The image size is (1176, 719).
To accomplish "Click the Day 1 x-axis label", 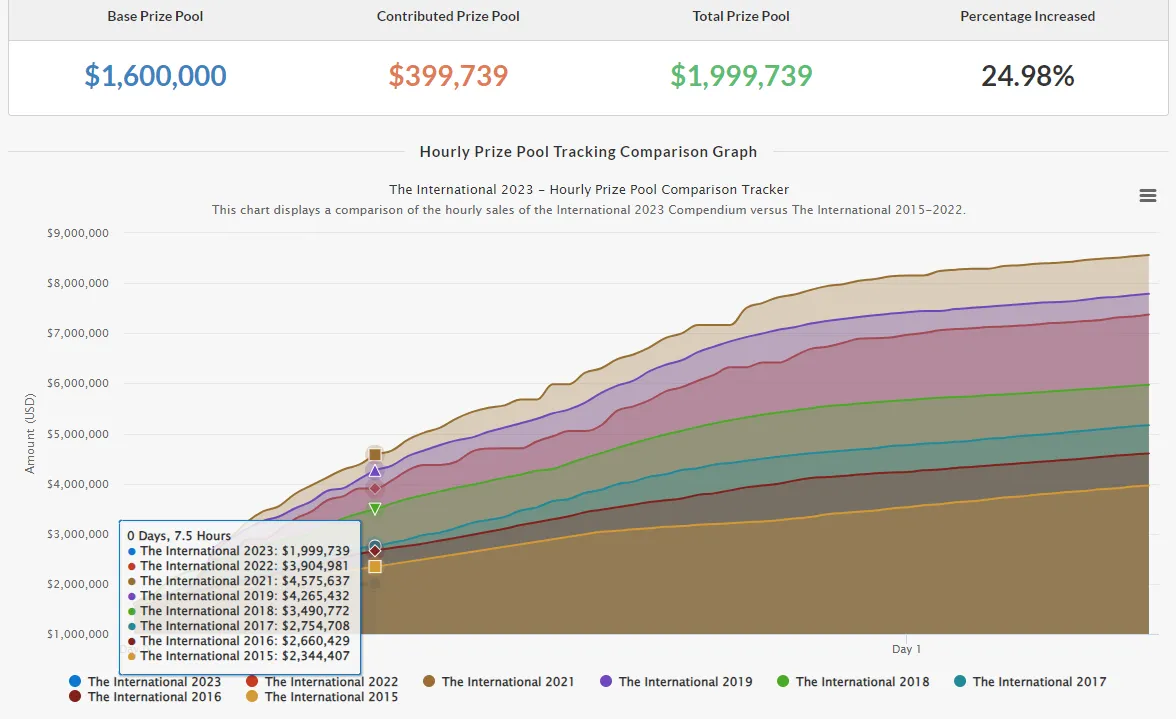I will click(906, 649).
